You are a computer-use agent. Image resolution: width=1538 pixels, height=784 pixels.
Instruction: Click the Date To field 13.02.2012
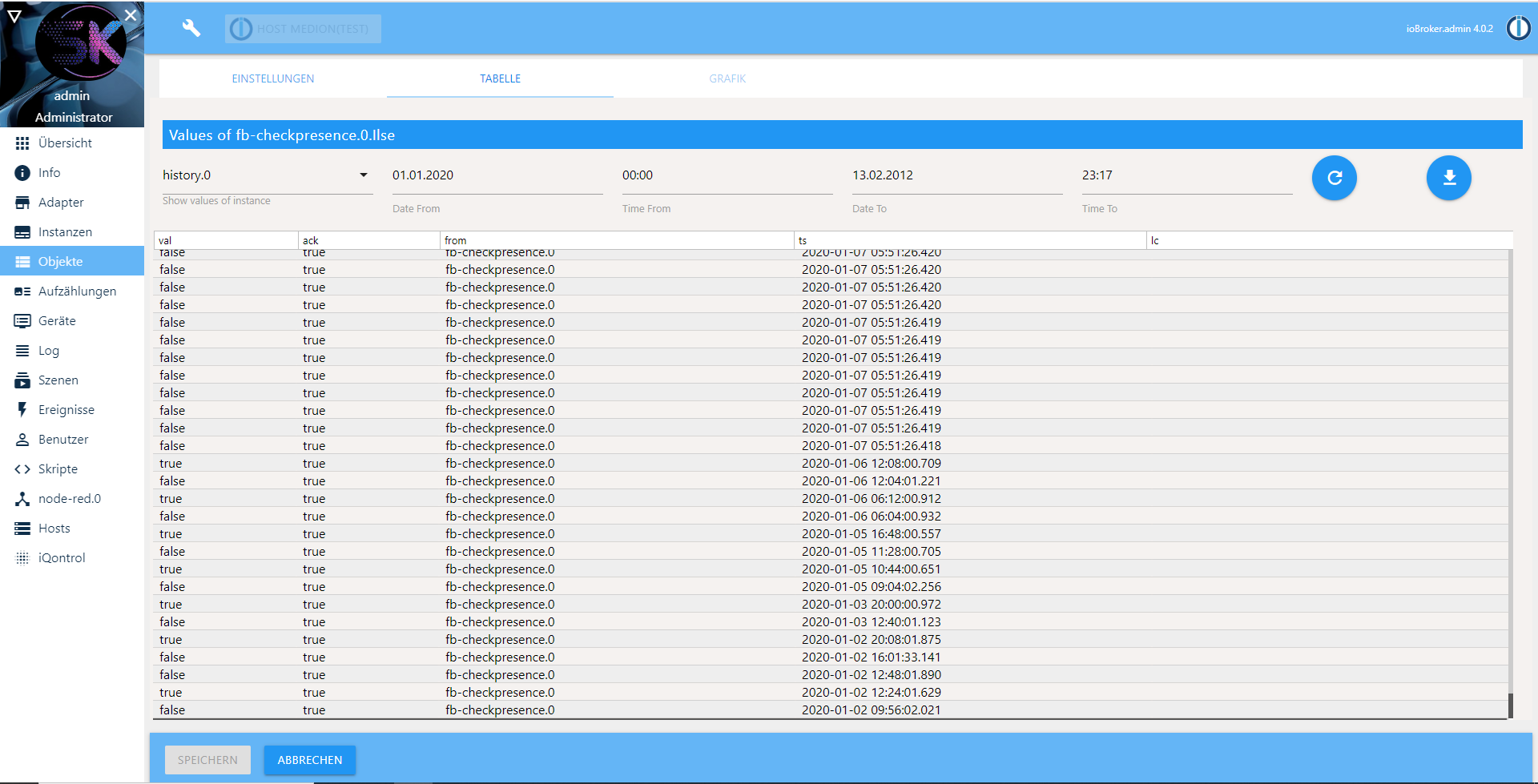point(957,175)
